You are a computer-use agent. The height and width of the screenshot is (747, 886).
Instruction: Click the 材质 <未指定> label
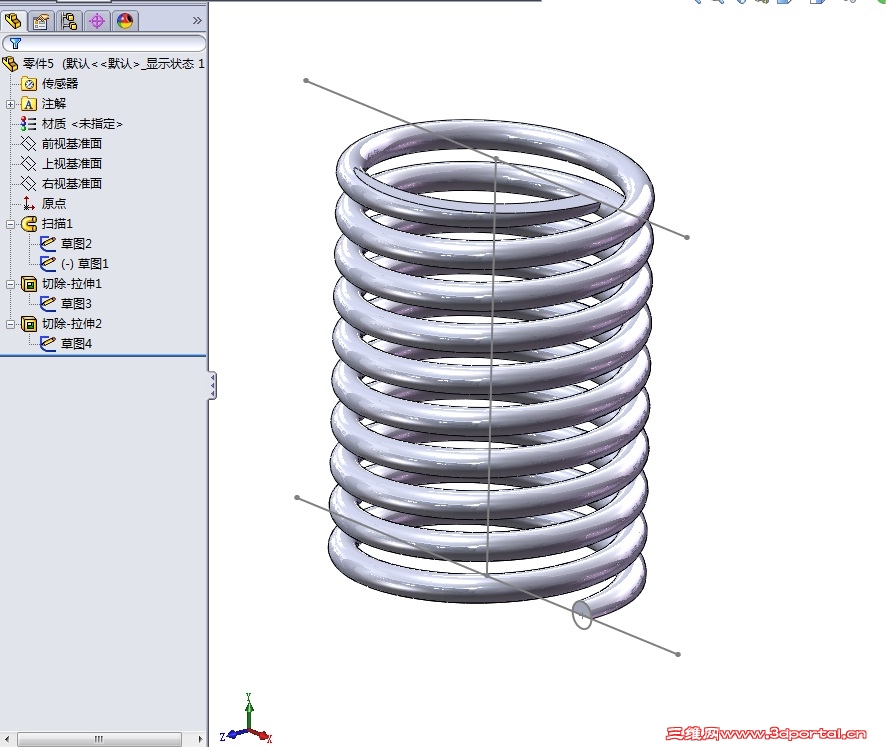click(82, 124)
